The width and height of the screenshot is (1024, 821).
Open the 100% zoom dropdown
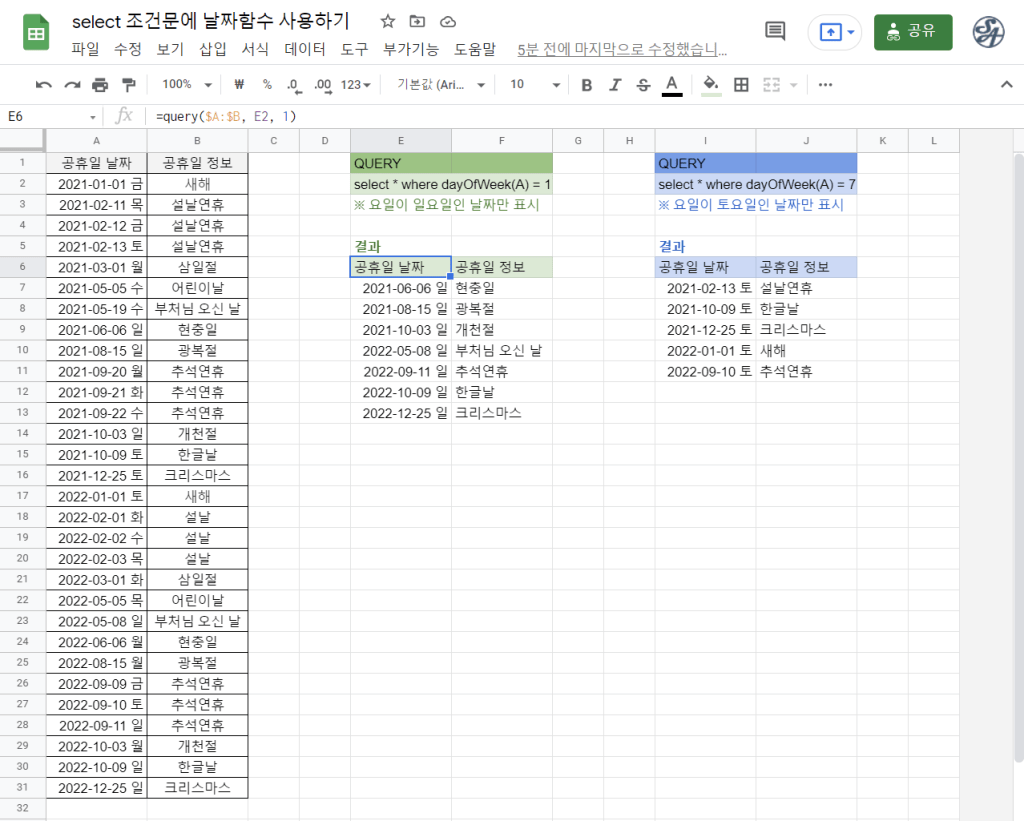187,85
